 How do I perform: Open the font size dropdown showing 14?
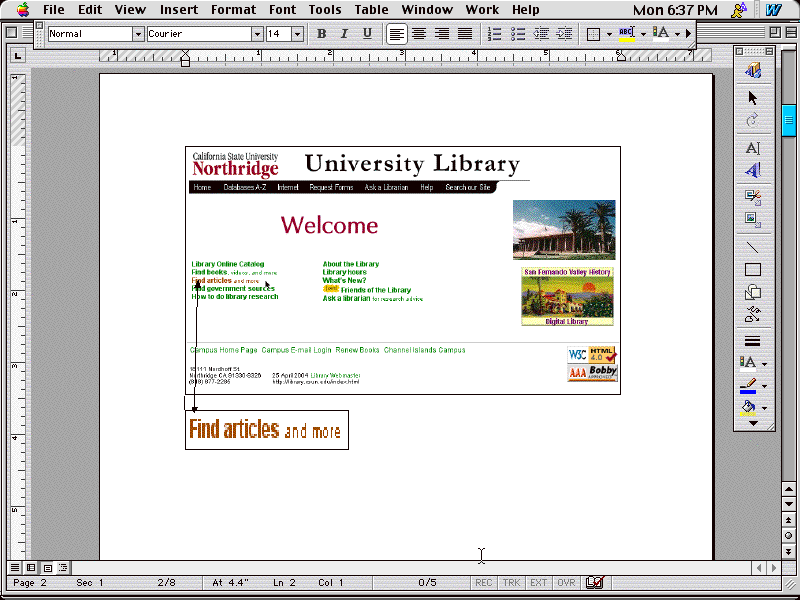click(x=297, y=34)
